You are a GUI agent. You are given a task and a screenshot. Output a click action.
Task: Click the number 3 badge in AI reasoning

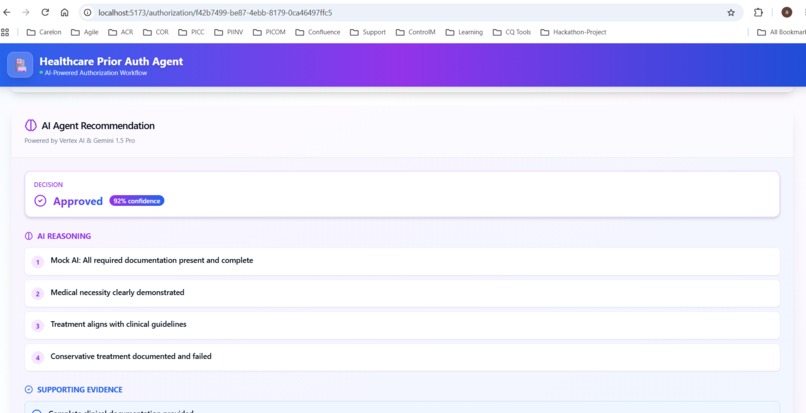(38, 326)
